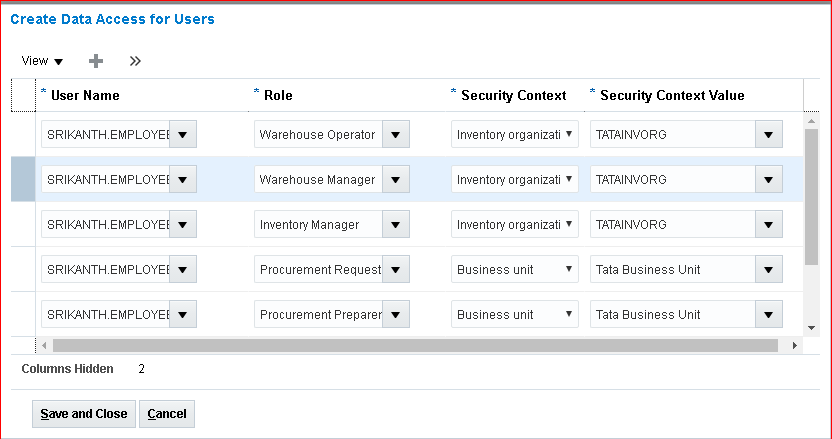
Task: Open Security Context Value dropdown in first row
Action: (x=768, y=134)
